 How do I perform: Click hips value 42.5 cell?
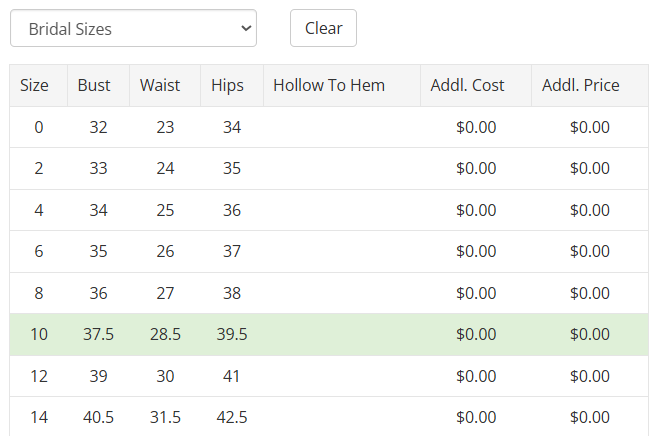pos(232,417)
